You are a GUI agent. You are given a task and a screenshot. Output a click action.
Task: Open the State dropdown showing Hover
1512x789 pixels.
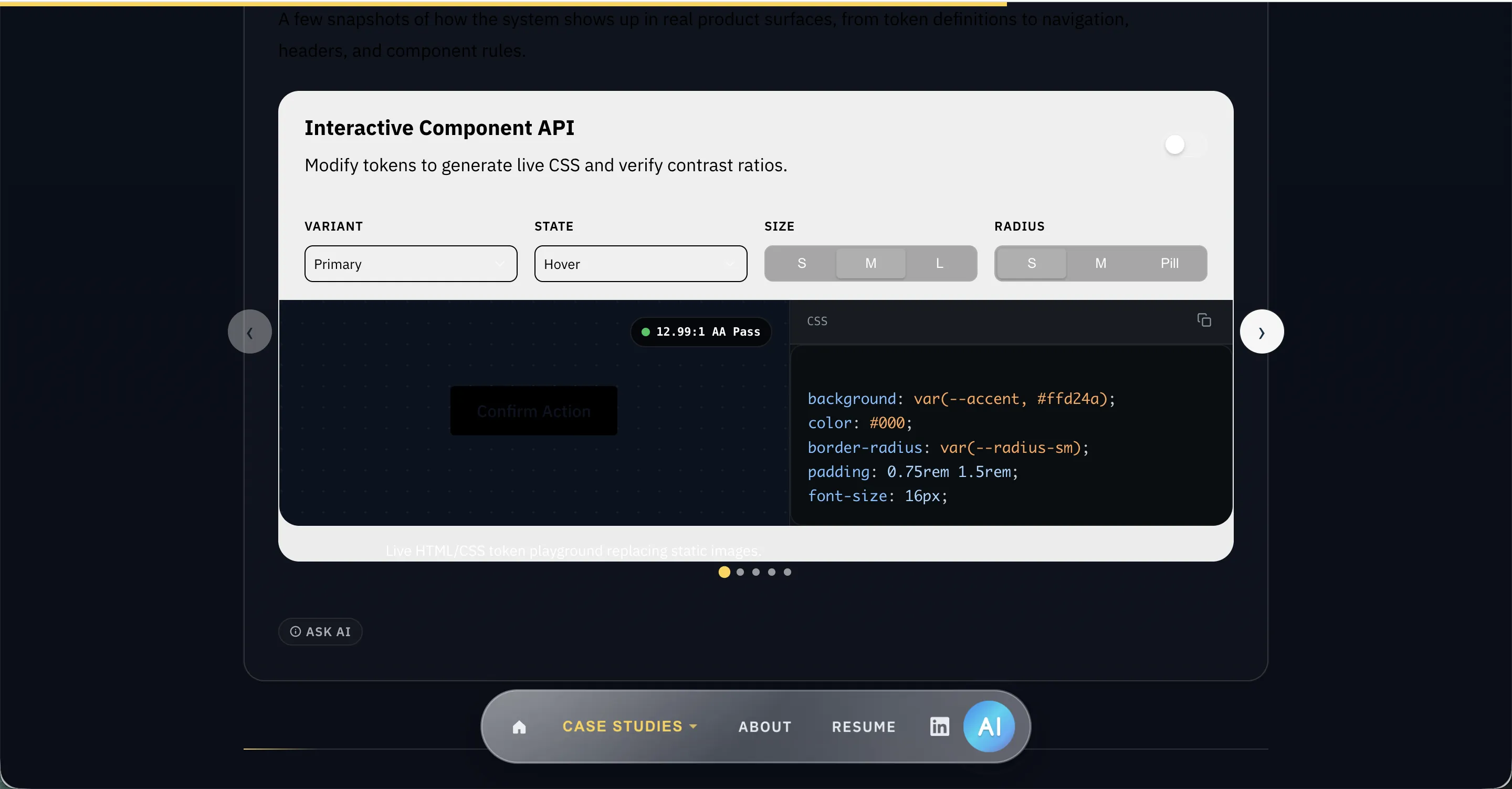(x=640, y=264)
